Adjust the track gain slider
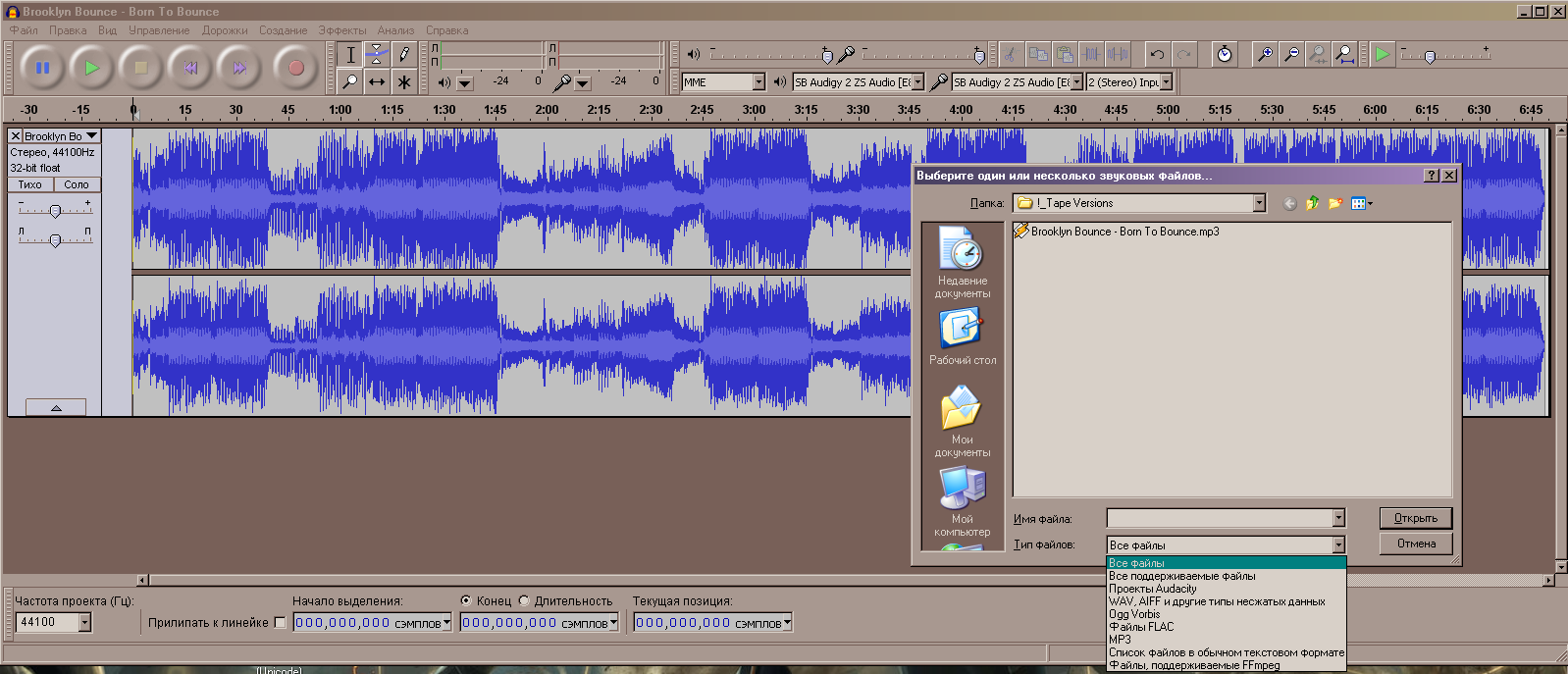The height and width of the screenshot is (674, 1568). (x=55, y=211)
